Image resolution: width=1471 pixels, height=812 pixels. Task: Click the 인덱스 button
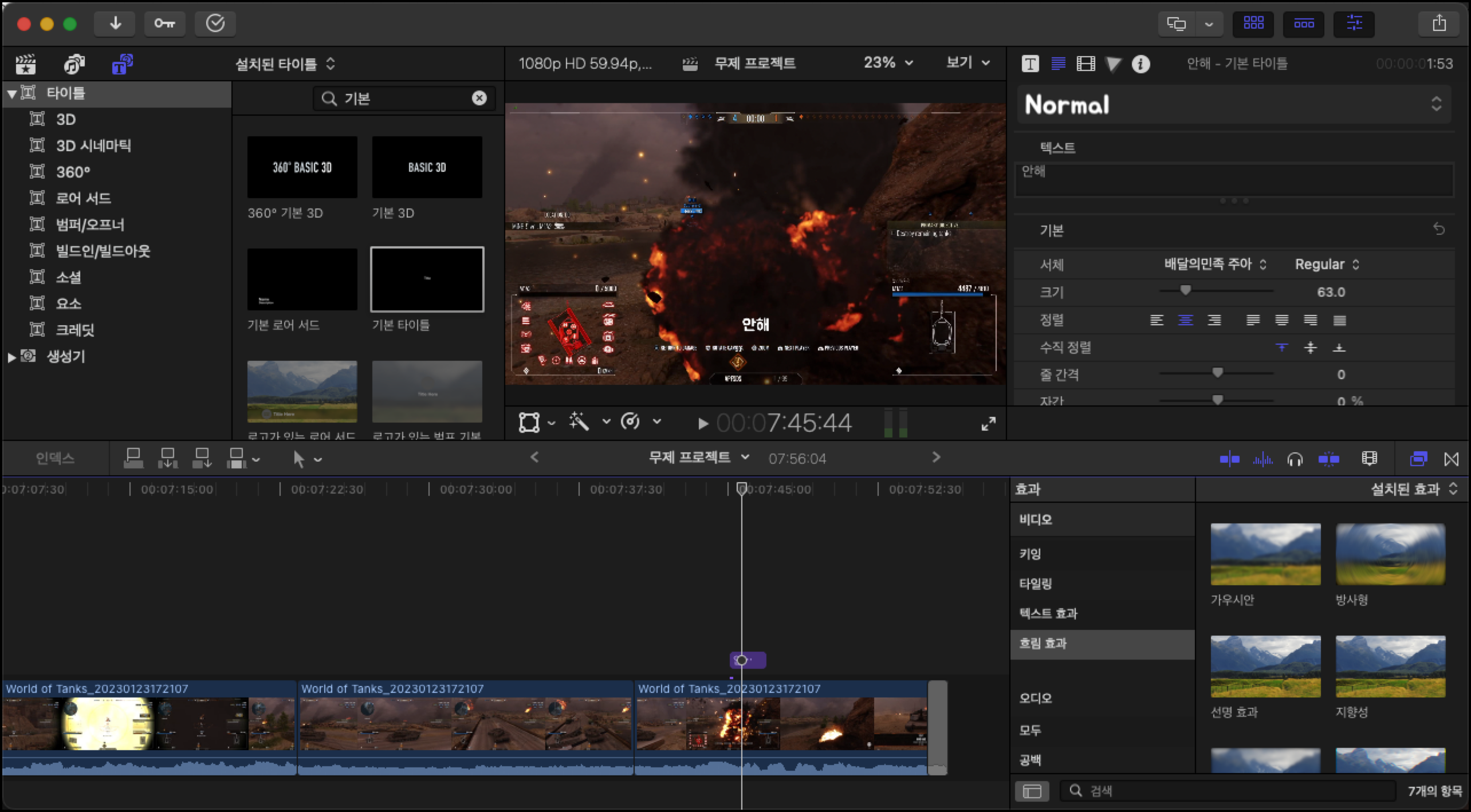click(x=55, y=458)
